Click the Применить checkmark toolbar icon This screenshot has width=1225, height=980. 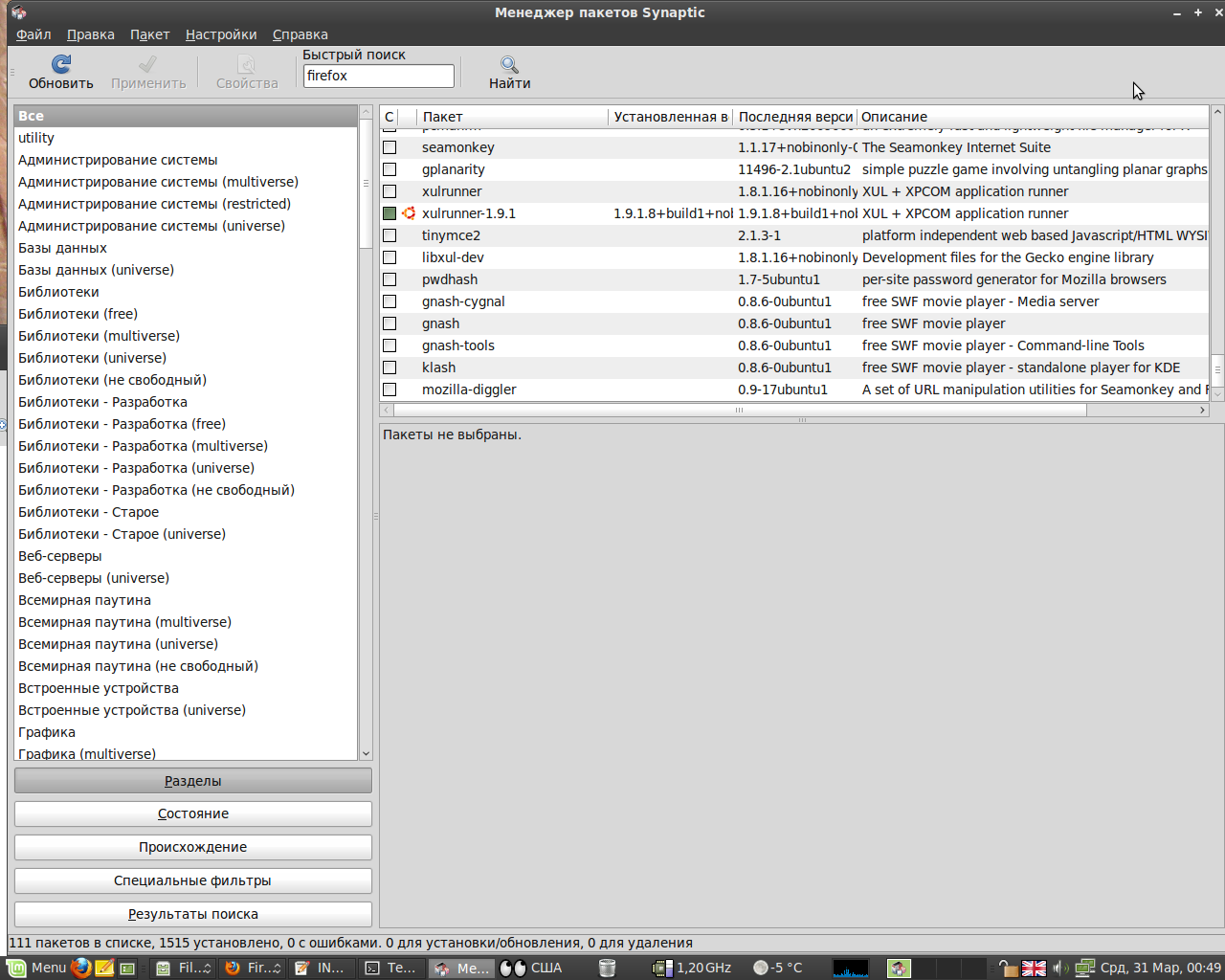(x=147, y=64)
